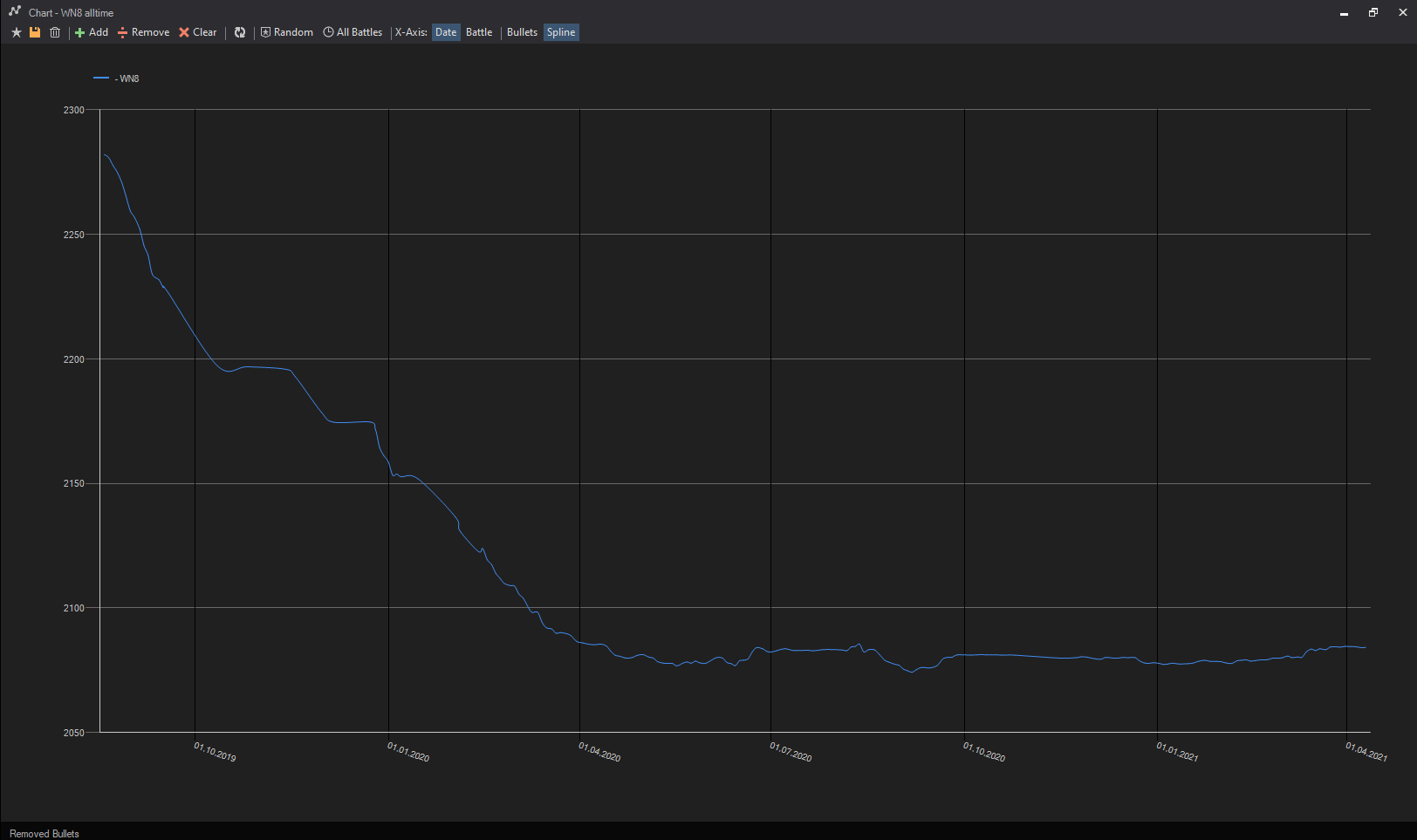
Task: Close the chart window
Action: pos(1403,12)
